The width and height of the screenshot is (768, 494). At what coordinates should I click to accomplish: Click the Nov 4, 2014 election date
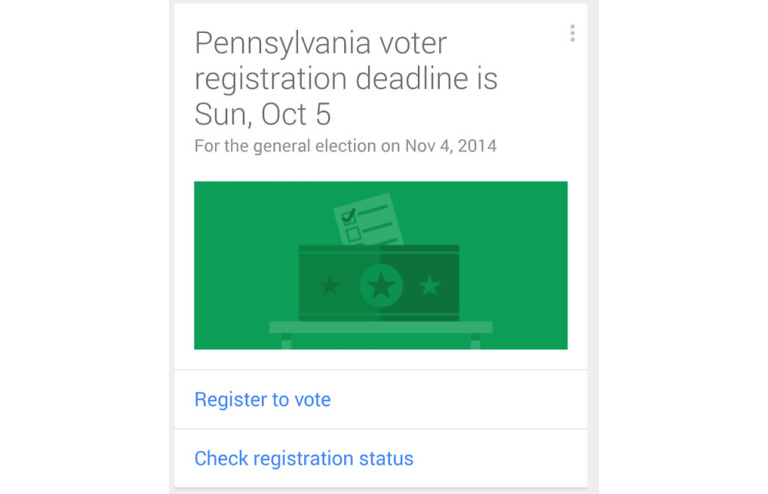pyautogui.click(x=451, y=146)
